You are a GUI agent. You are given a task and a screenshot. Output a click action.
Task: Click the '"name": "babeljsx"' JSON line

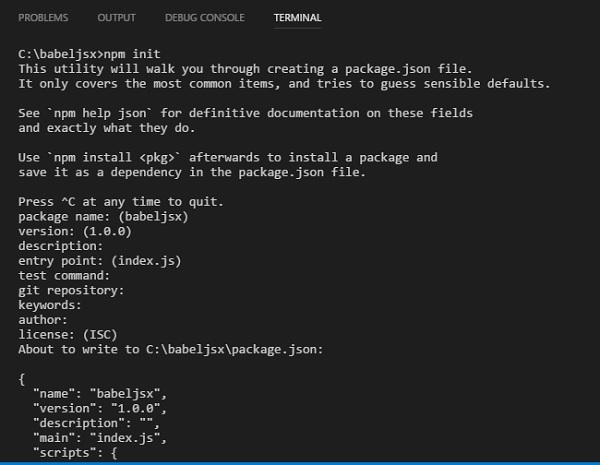click(98, 394)
